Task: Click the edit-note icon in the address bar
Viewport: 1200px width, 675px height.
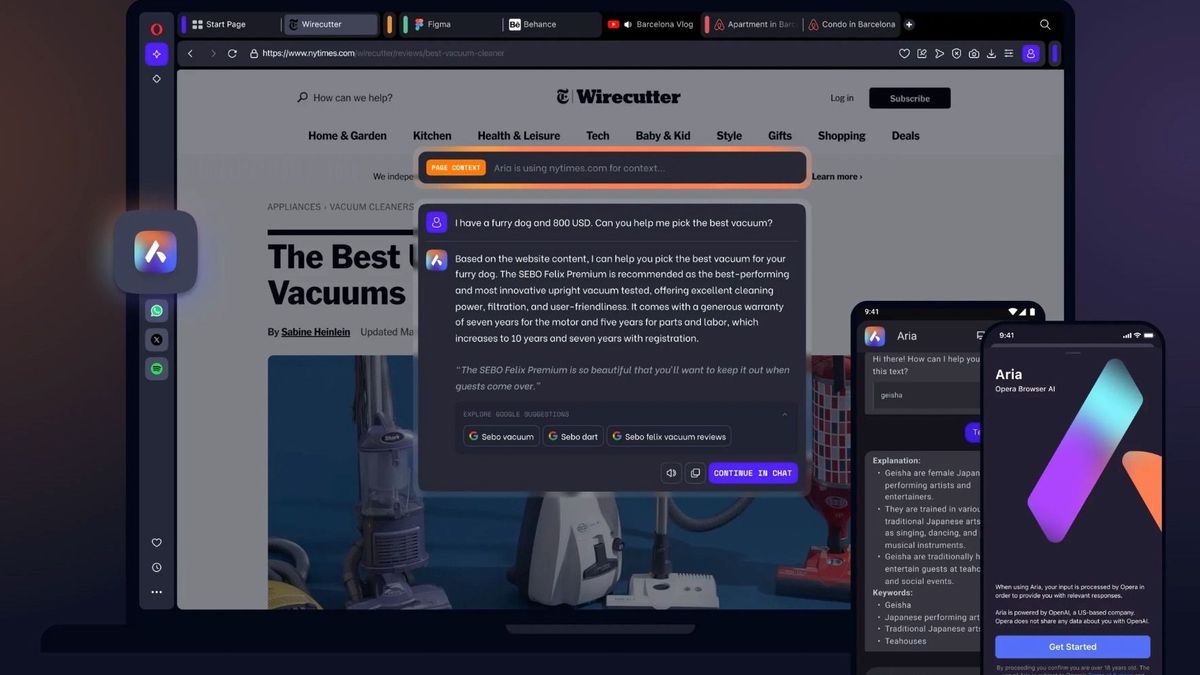Action: [921, 53]
